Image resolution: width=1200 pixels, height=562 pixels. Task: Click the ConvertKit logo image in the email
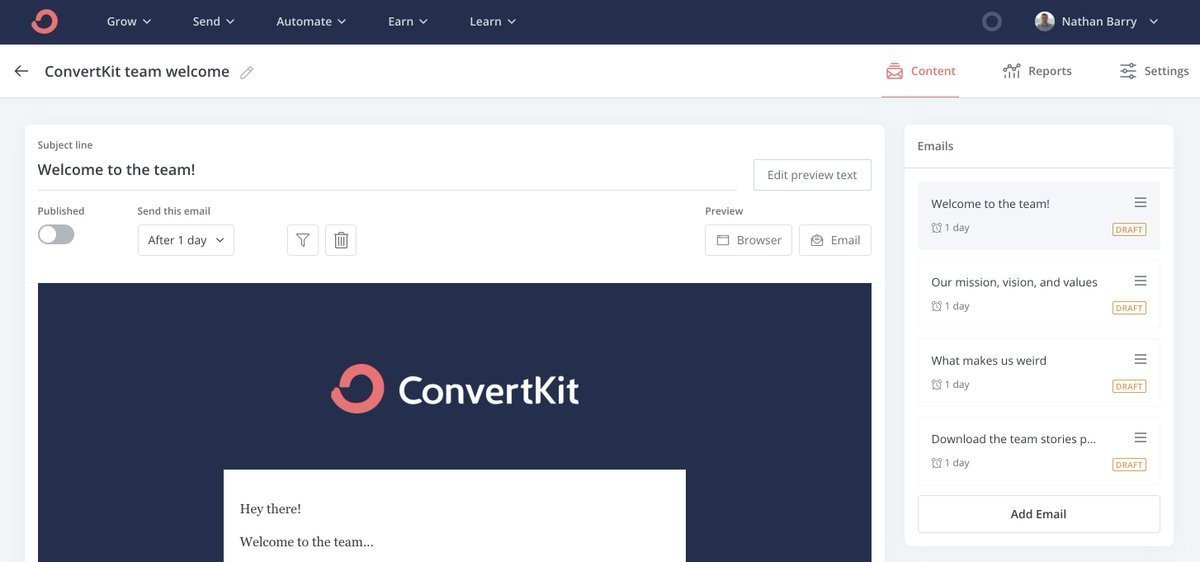tap(455, 389)
